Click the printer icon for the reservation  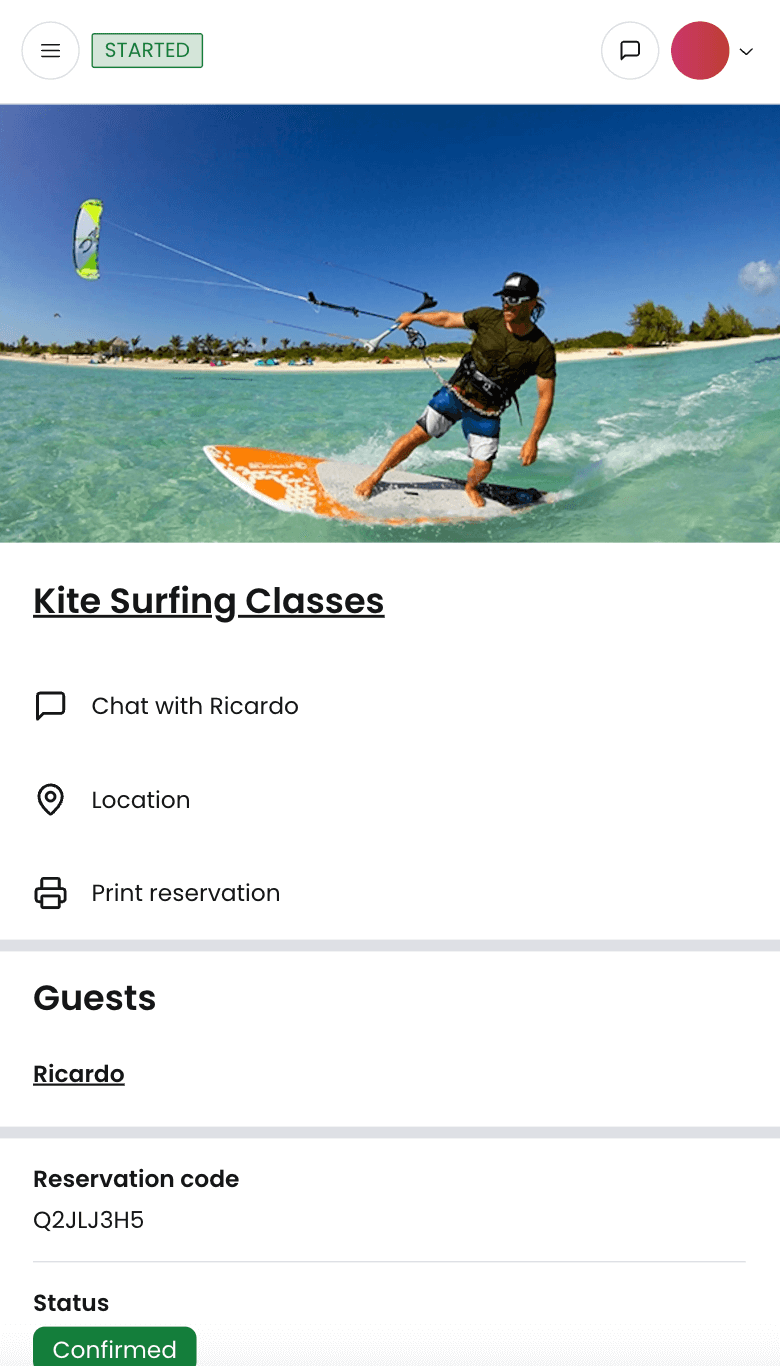point(50,892)
